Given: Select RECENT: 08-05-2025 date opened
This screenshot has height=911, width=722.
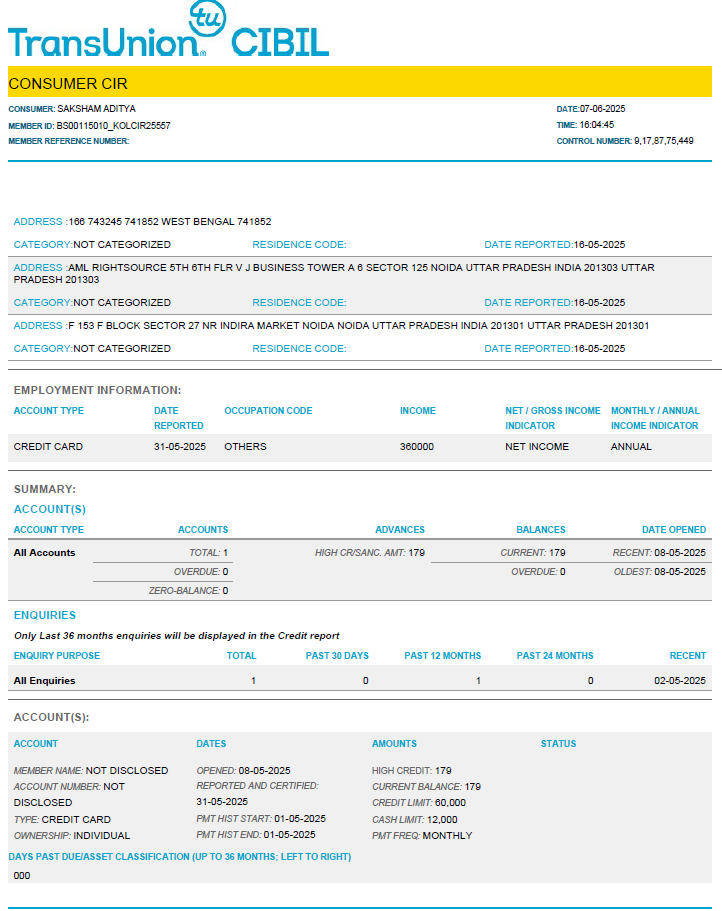Looking at the screenshot, I should click(659, 553).
